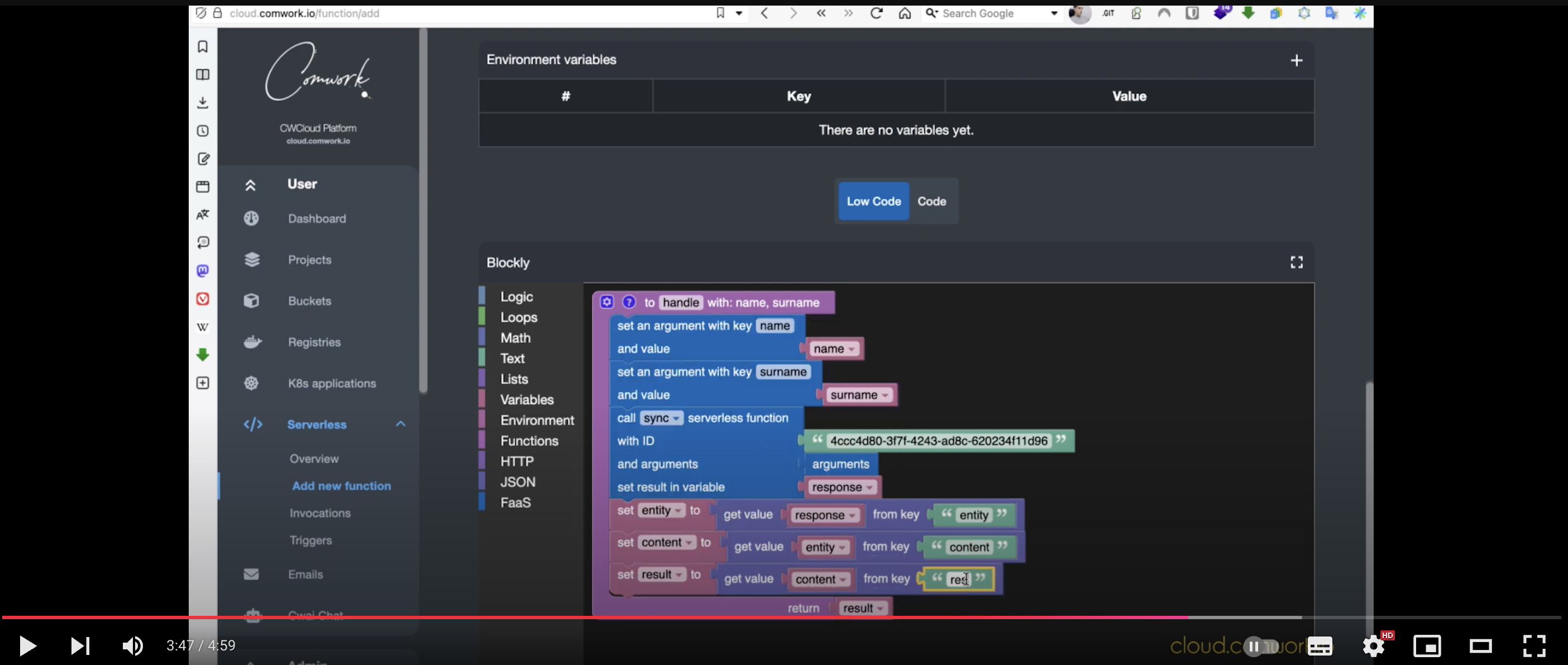The image size is (1568, 665).
Task: Toggle the Low Code view button
Action: coord(872,201)
